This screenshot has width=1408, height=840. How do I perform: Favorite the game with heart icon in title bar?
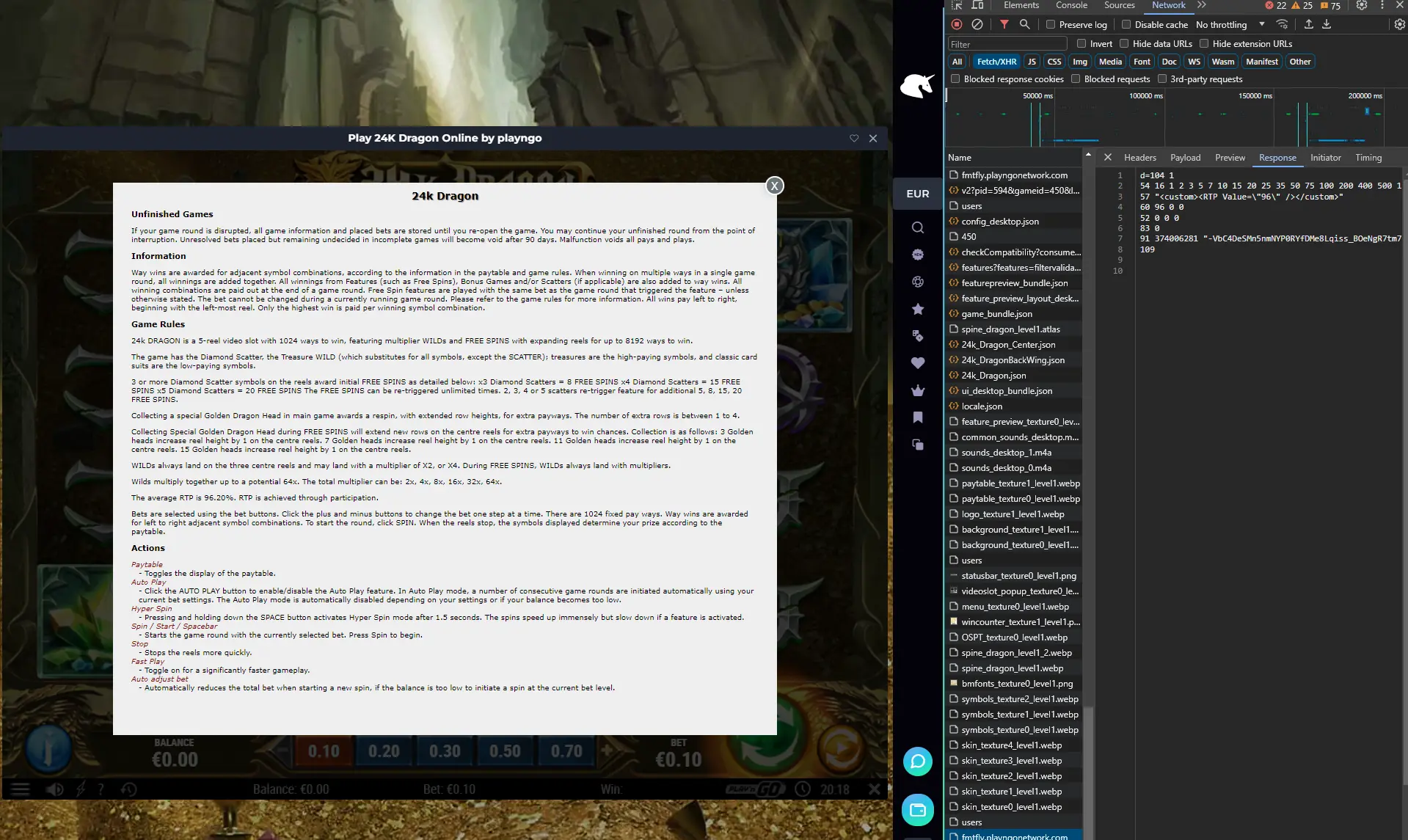click(x=854, y=138)
